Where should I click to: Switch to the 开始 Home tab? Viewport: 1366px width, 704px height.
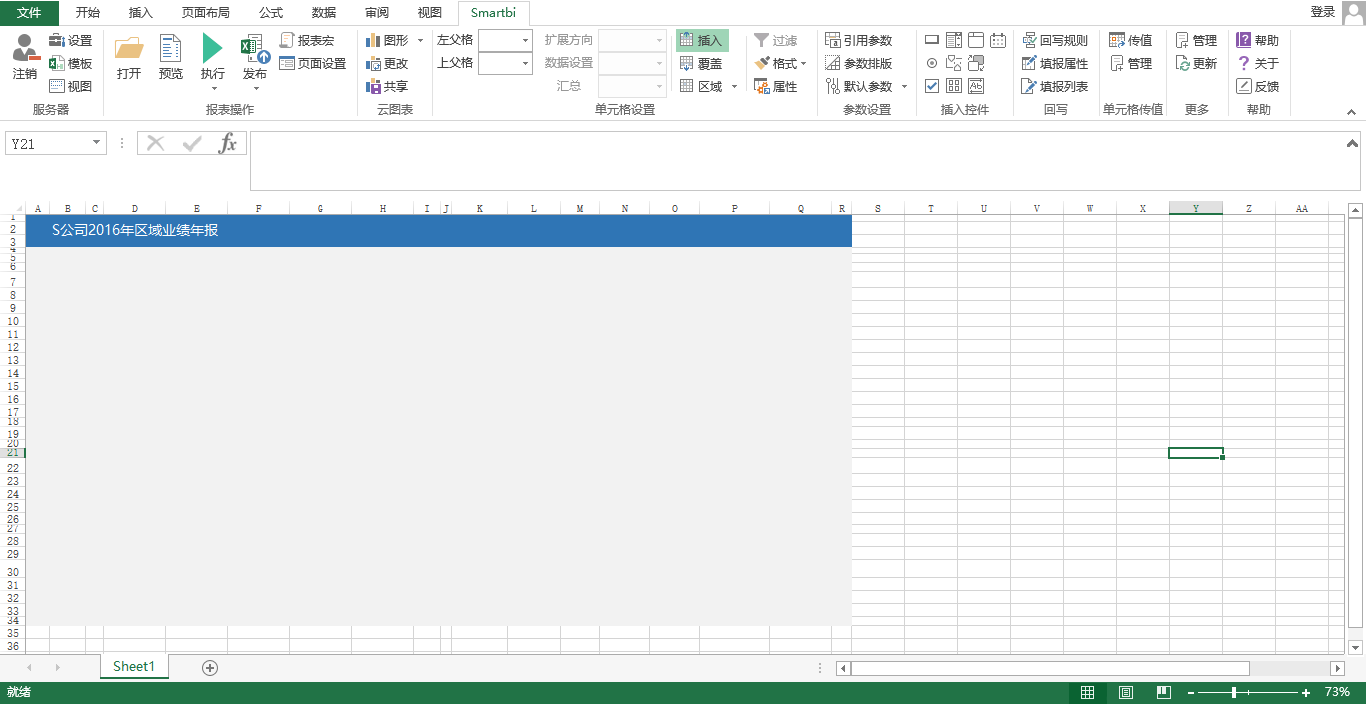pyautogui.click(x=88, y=12)
